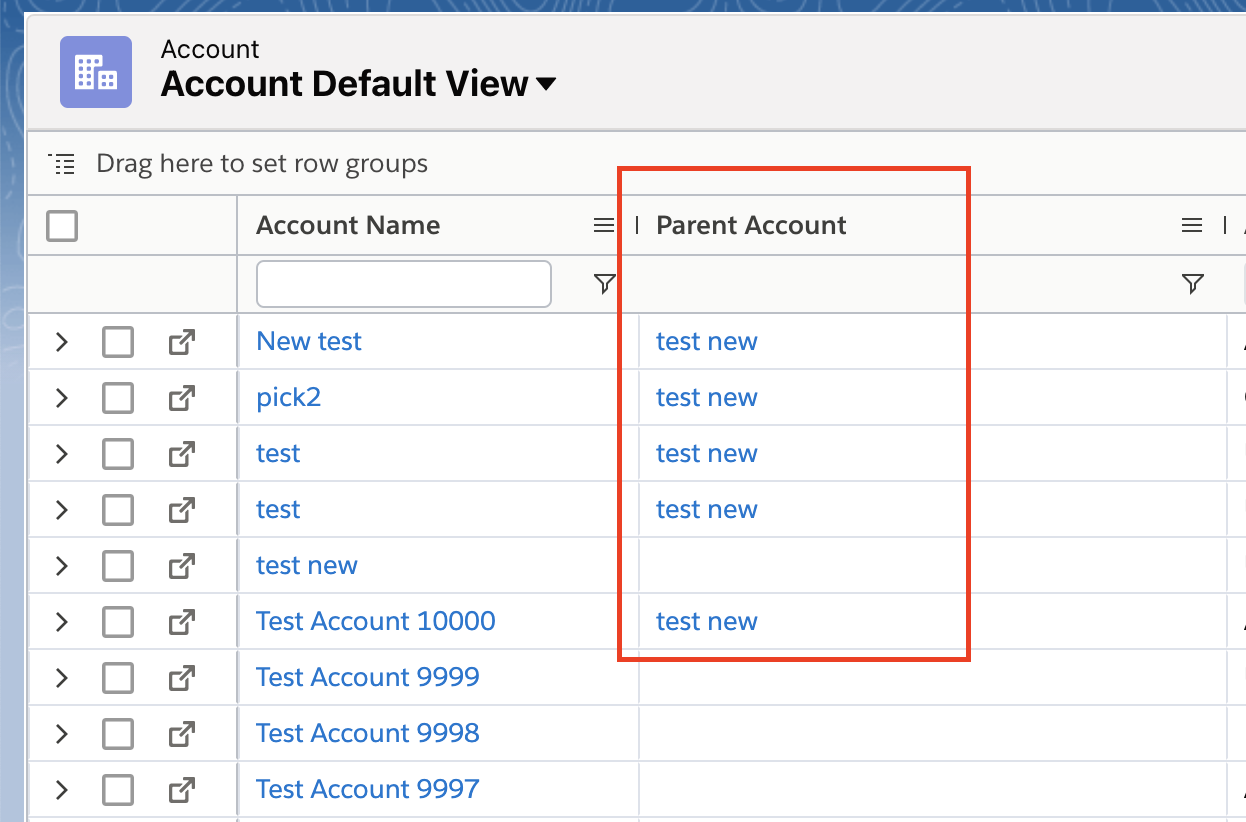Click the Parent Account filter funnel icon
Screen dimensions: 1246x822
click(x=1191, y=285)
